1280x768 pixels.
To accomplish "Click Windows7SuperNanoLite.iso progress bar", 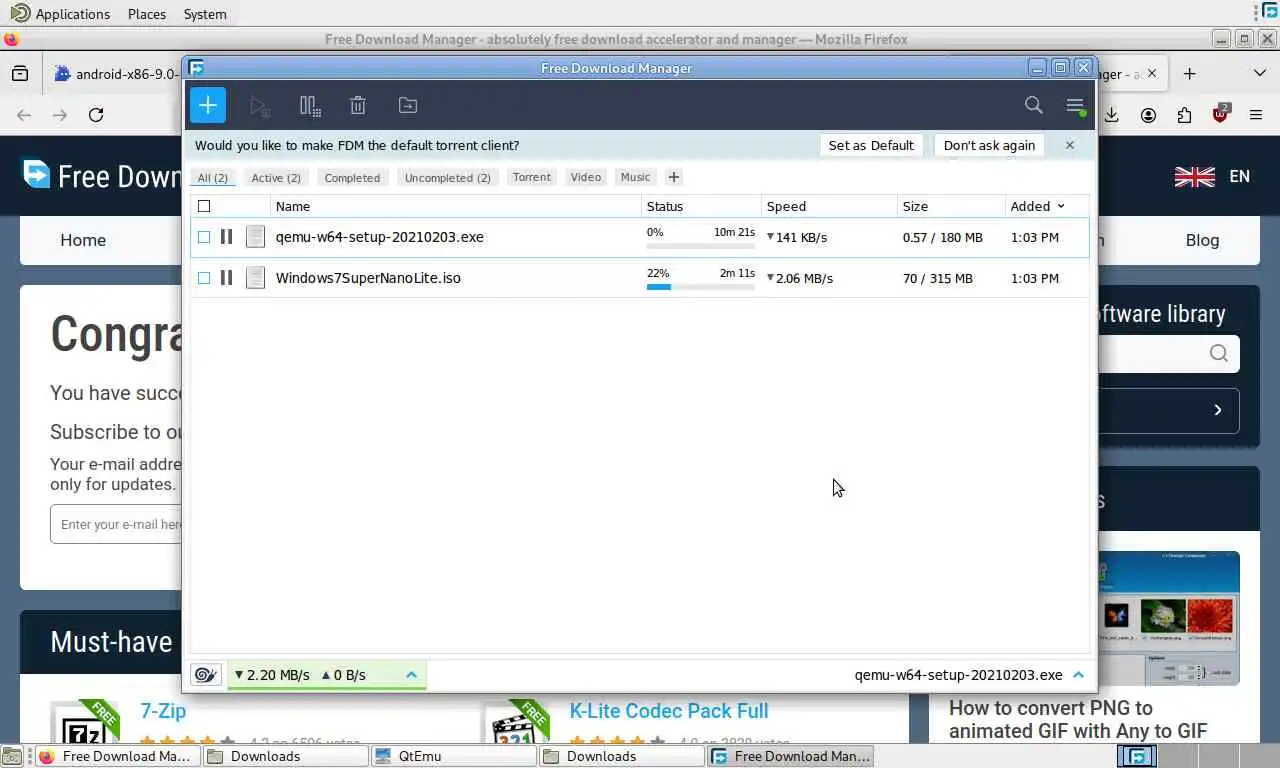I will [701, 287].
